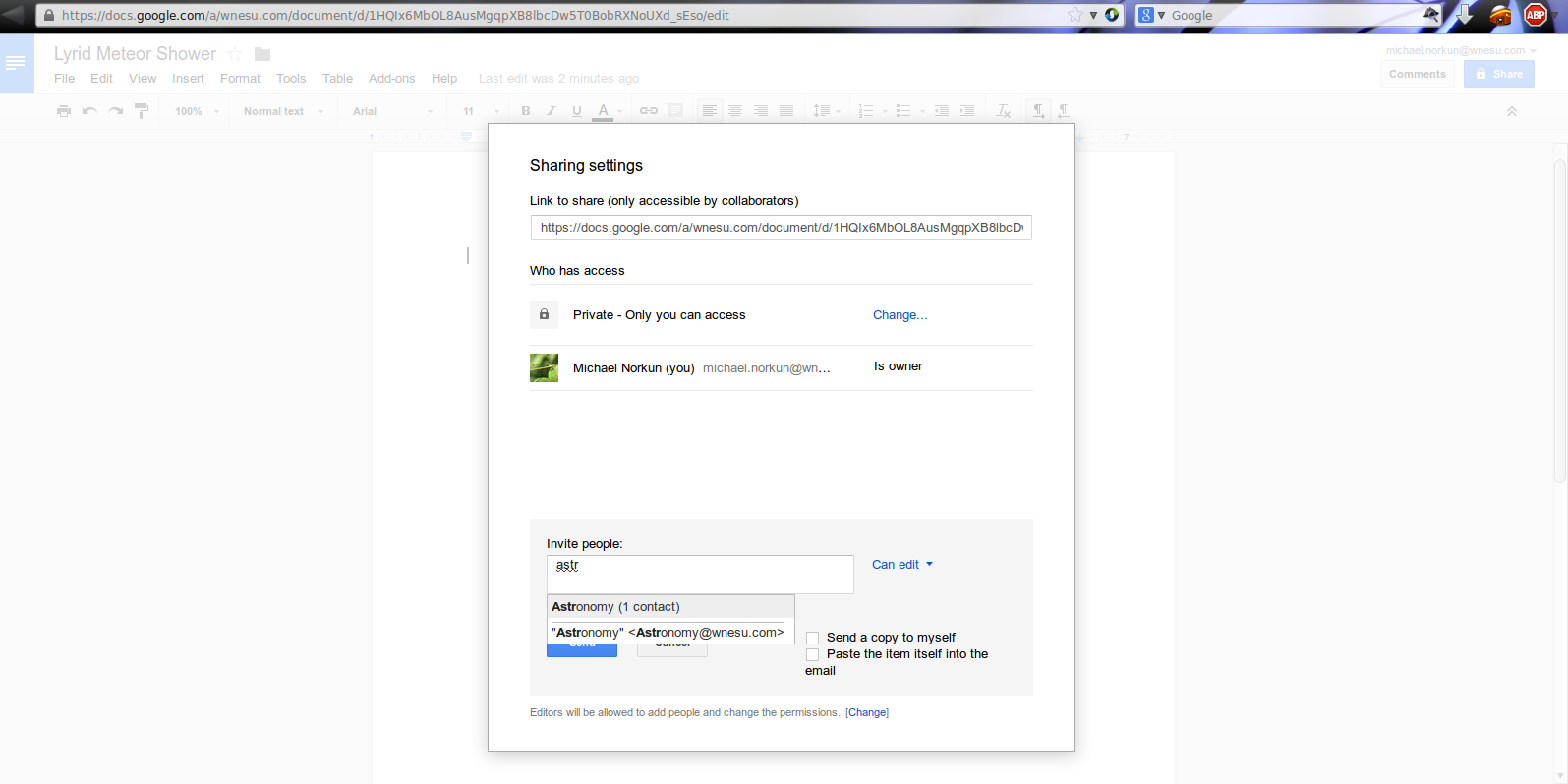Click the hard-hat extension icon

pos(1500,15)
